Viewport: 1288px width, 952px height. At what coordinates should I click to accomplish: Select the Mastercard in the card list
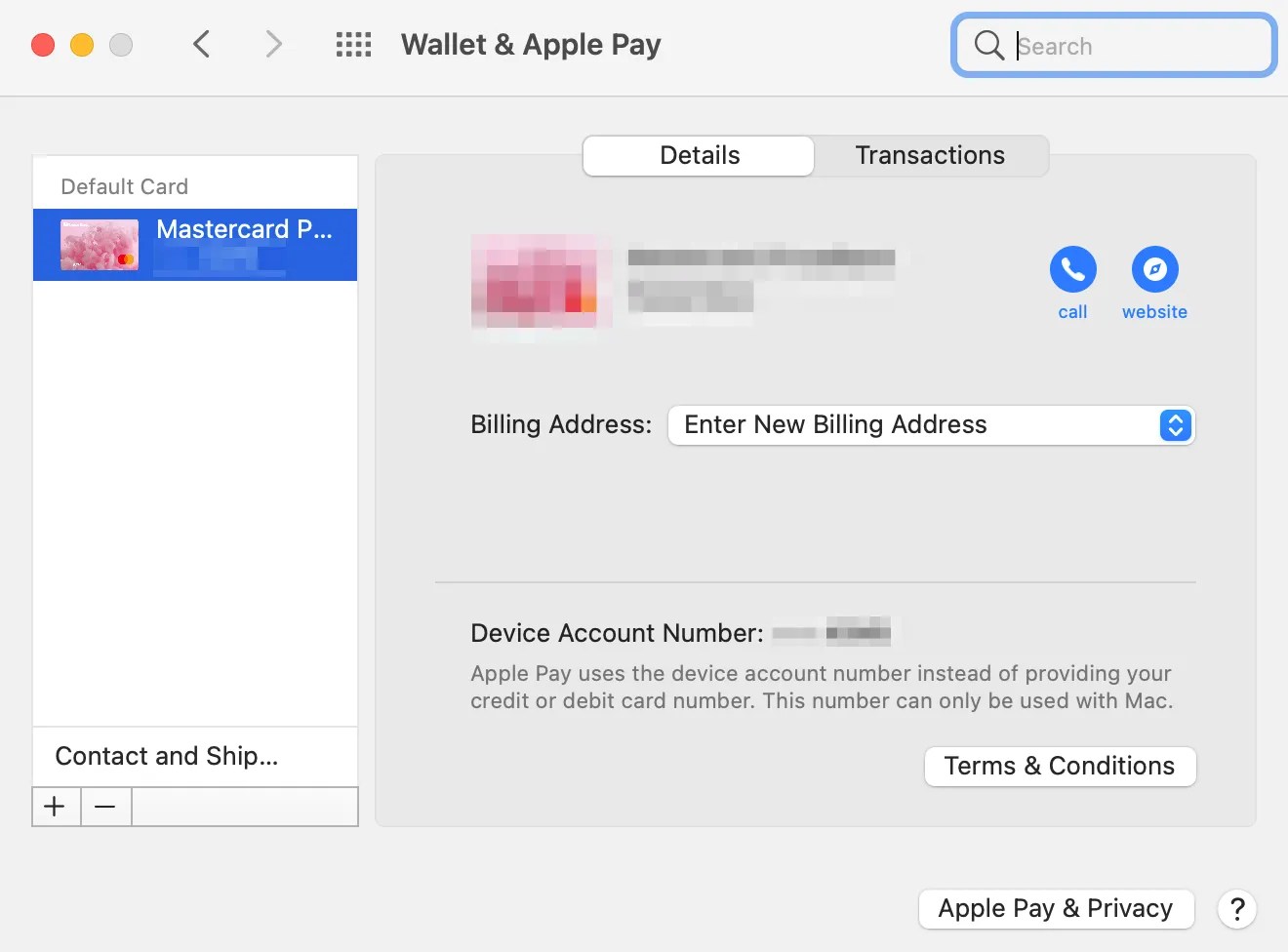click(195, 245)
